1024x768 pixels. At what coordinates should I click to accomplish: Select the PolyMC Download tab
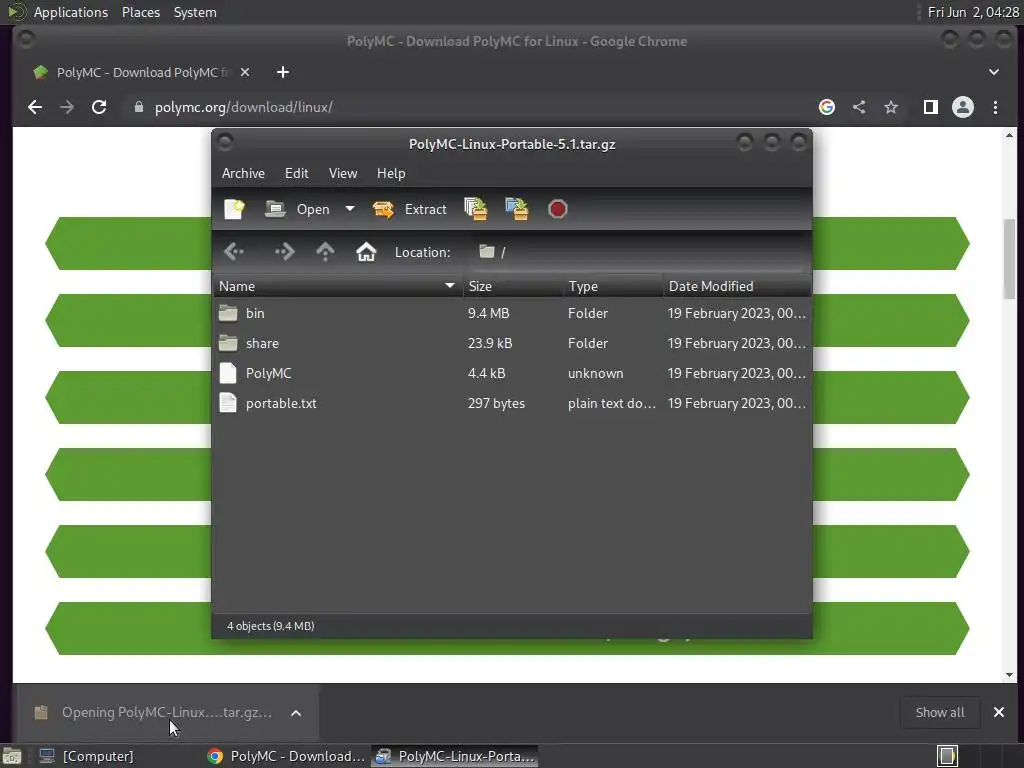(x=140, y=72)
